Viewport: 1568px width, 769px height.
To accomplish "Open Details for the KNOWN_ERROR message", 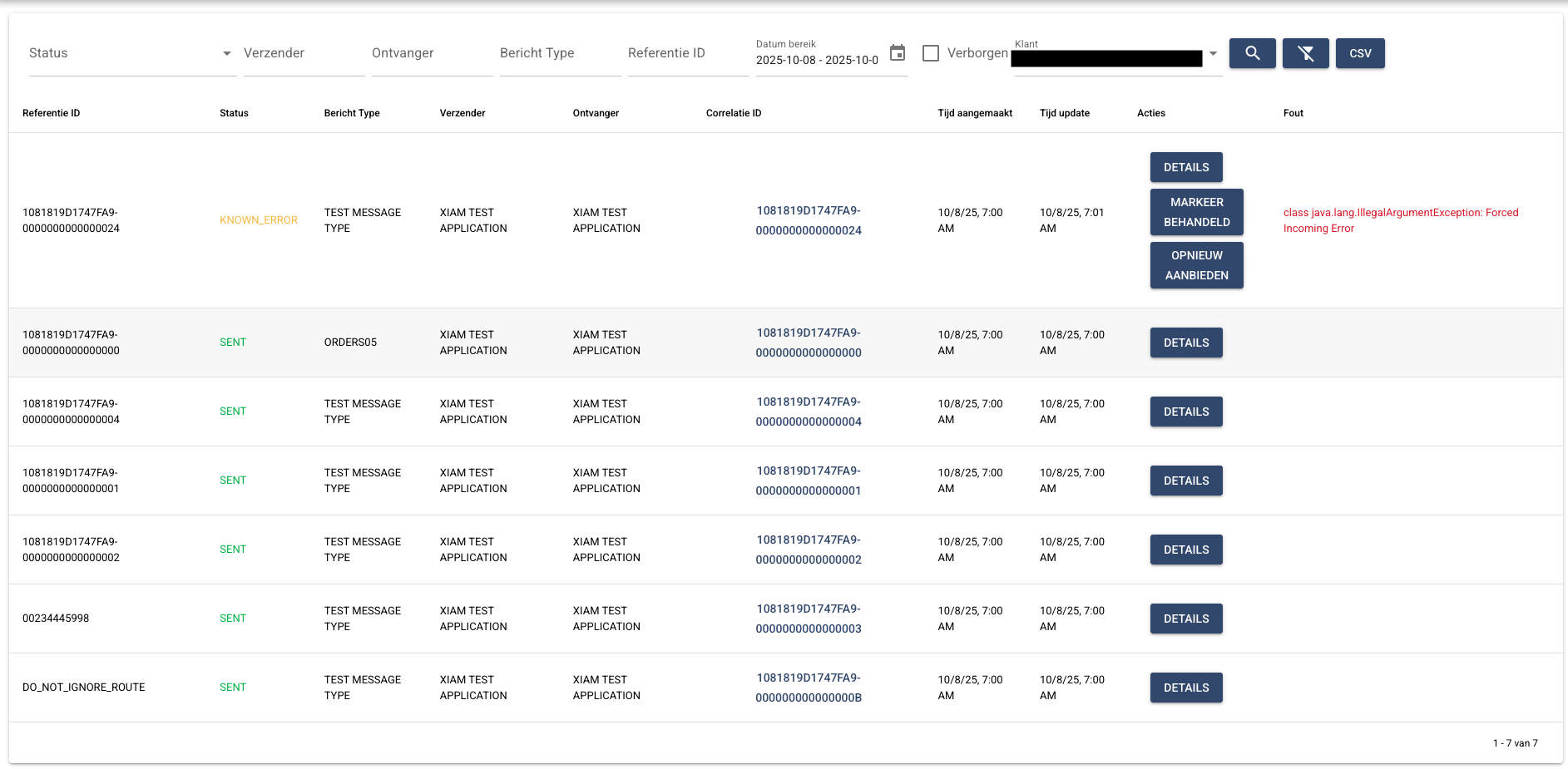I will click(1185, 167).
